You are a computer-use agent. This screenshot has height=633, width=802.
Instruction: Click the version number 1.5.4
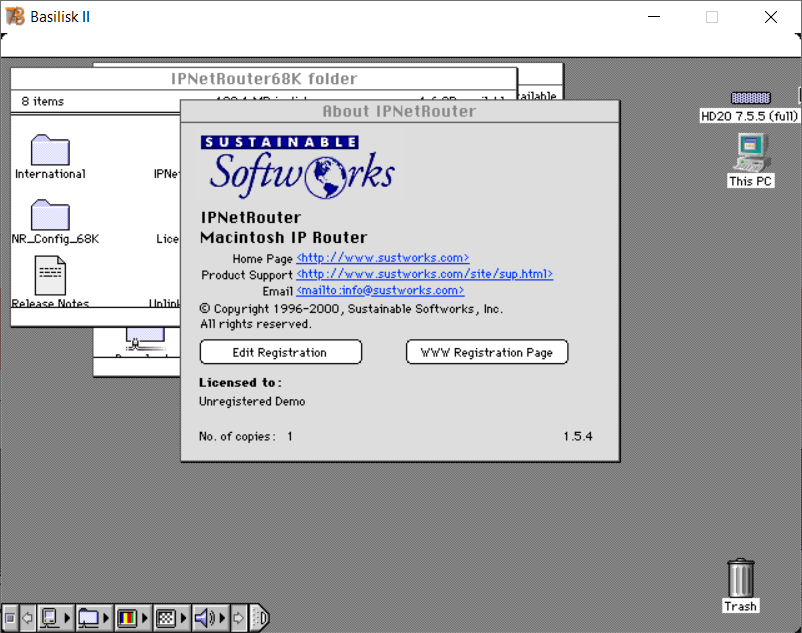click(x=578, y=436)
